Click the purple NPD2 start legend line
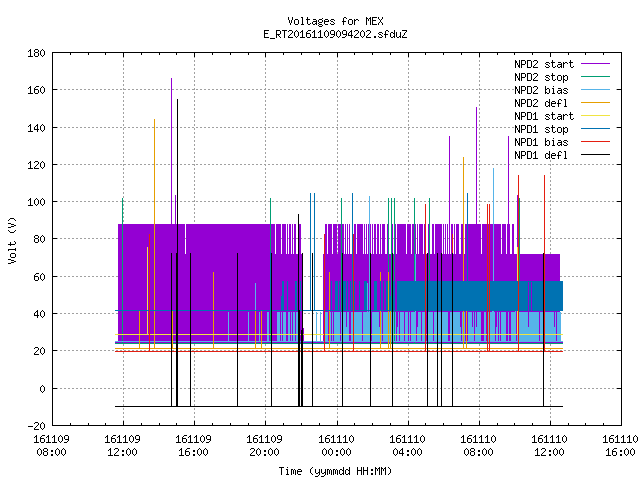Screen dimensions: 640x480 click(595, 64)
